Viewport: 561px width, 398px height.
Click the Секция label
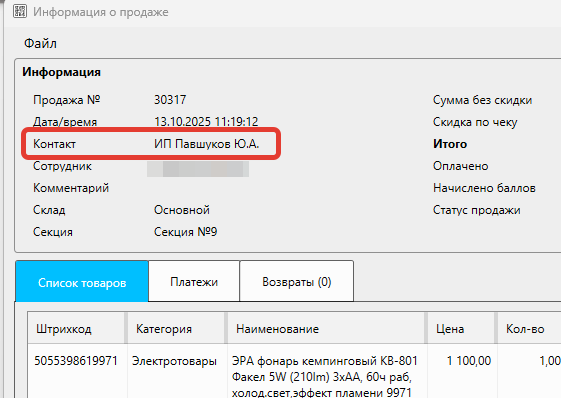(x=53, y=232)
